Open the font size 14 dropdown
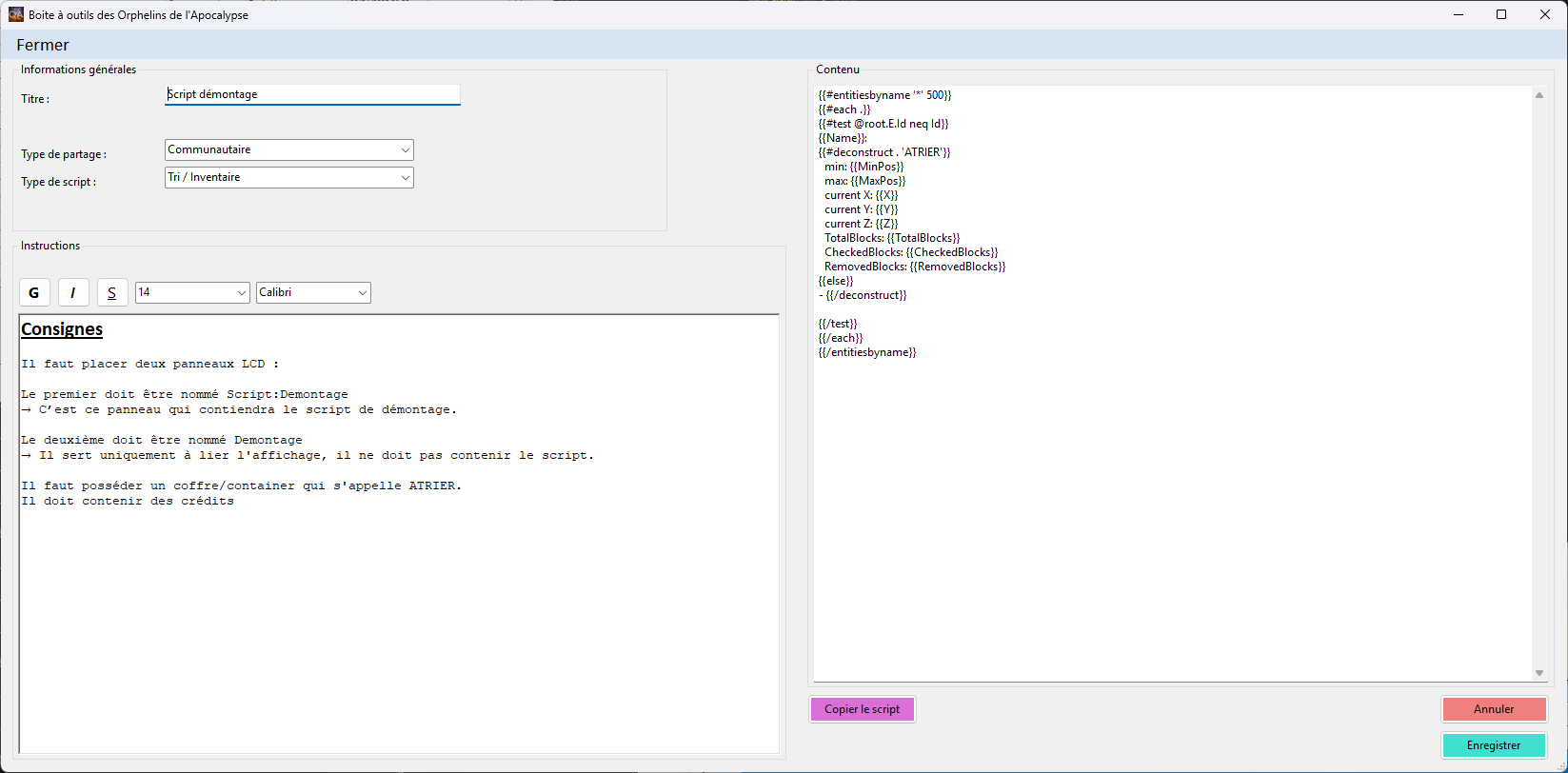Image resolution: width=1568 pixels, height=773 pixels. click(192, 293)
